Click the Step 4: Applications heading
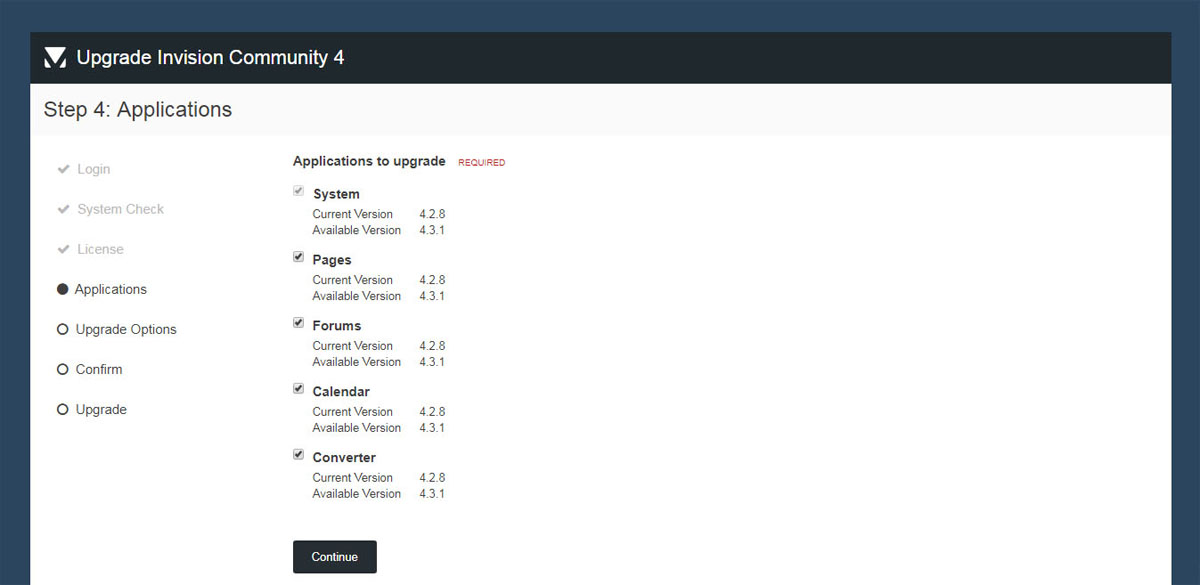The image size is (1200, 585). click(x=138, y=110)
